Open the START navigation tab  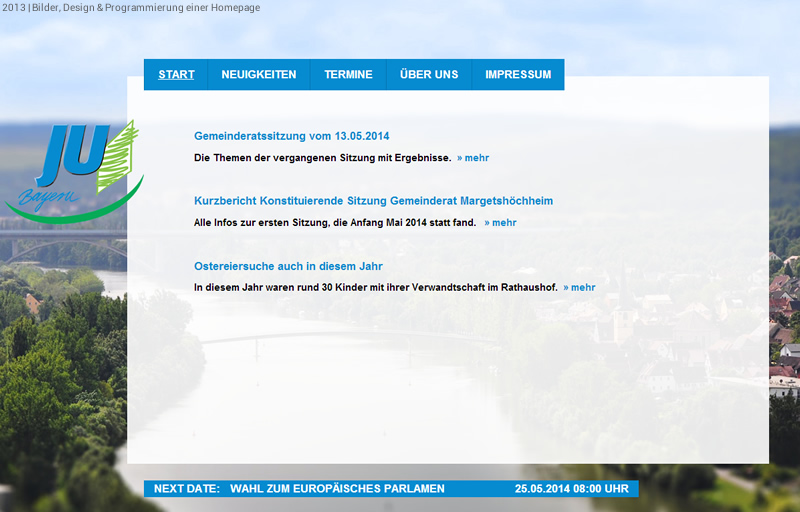click(x=176, y=74)
